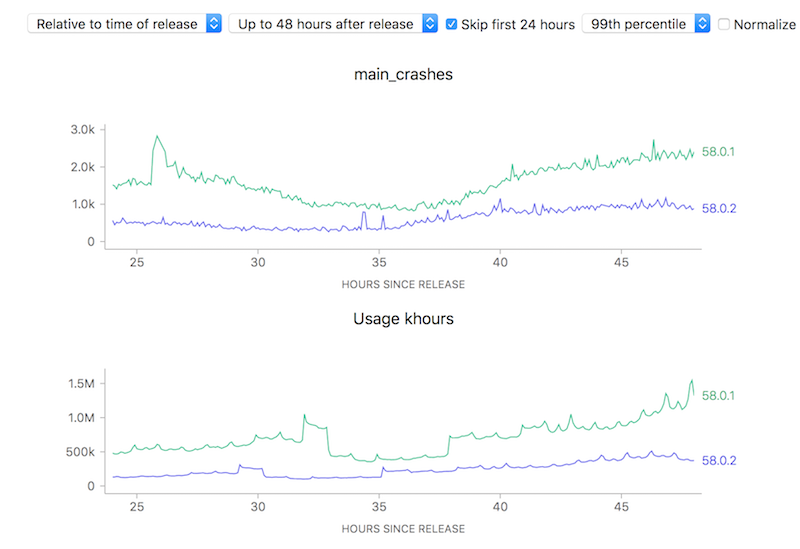Select the 58.0.2 legend label in main_crashes
Viewport: 800px width, 549px height.
tap(719, 208)
